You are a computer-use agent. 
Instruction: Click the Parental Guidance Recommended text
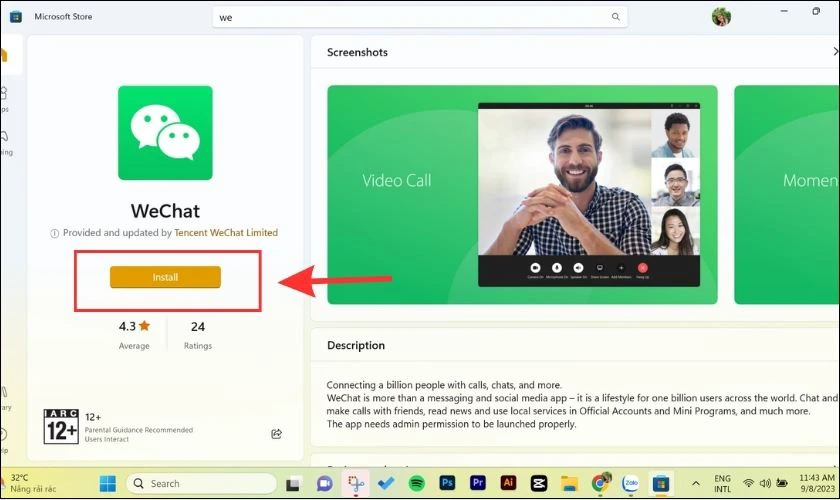[139, 430]
